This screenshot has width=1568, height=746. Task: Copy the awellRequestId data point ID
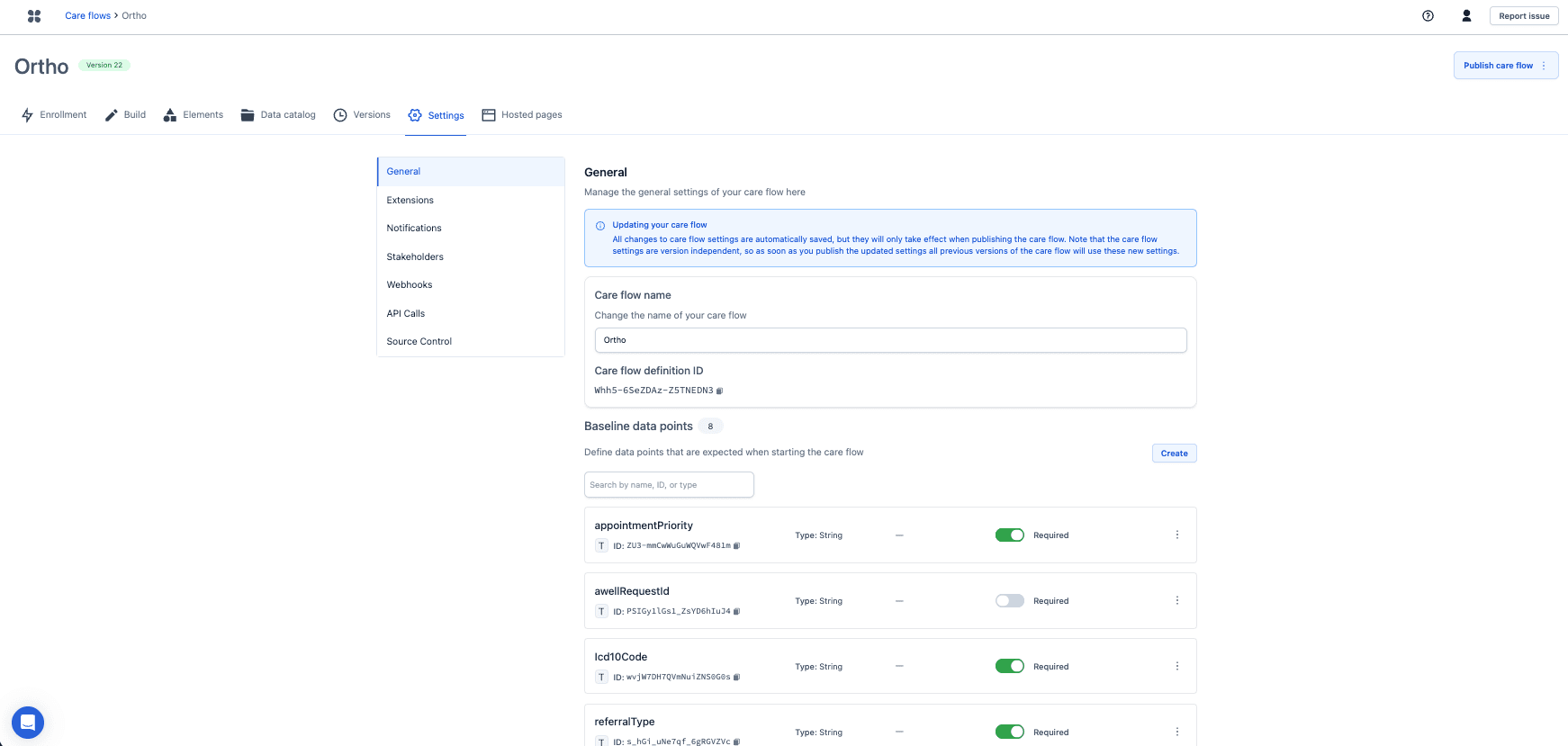(x=736, y=611)
